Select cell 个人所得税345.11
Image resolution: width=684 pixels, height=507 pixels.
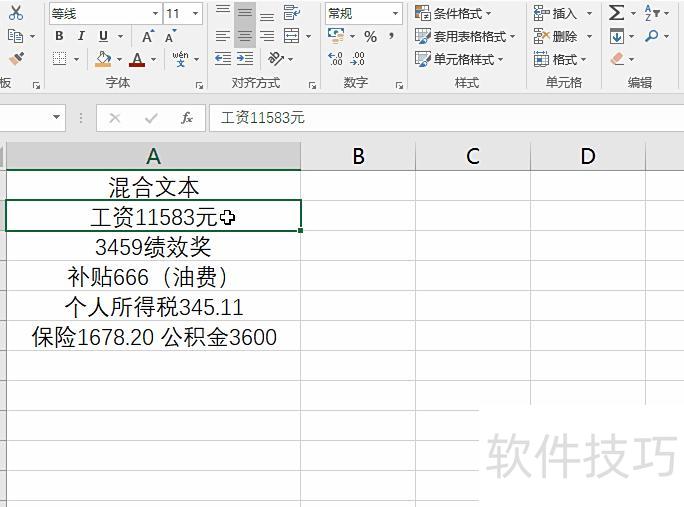[153, 306]
